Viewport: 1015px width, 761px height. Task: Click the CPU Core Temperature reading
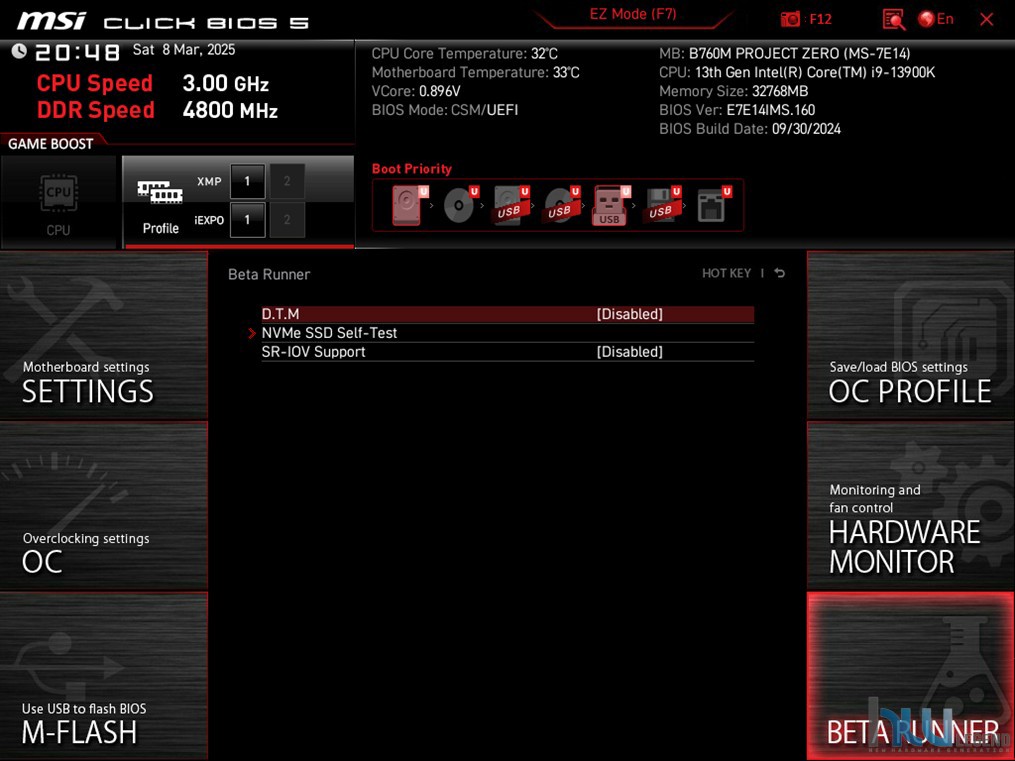tap(465, 54)
